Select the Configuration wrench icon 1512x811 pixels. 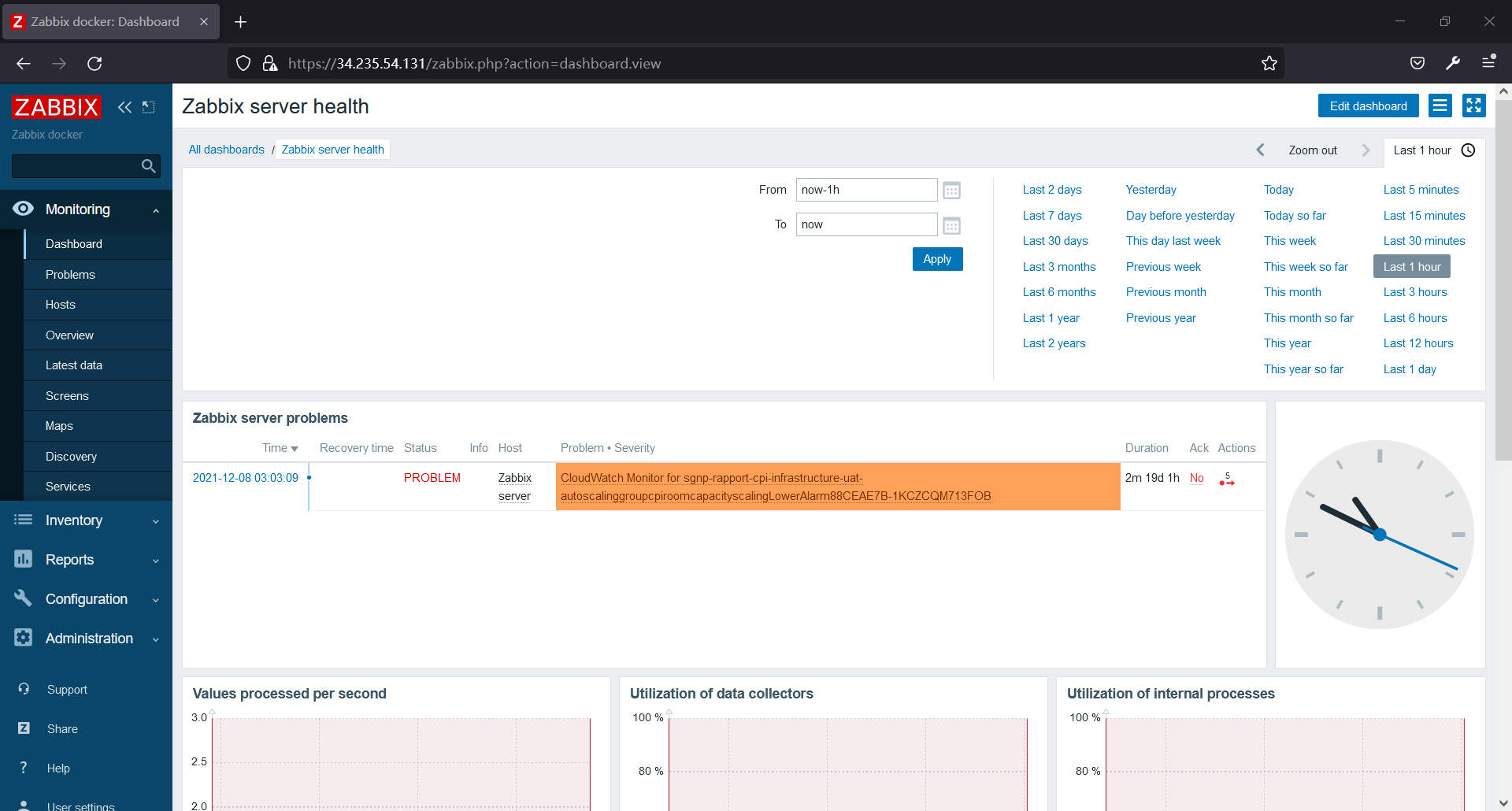(23, 598)
